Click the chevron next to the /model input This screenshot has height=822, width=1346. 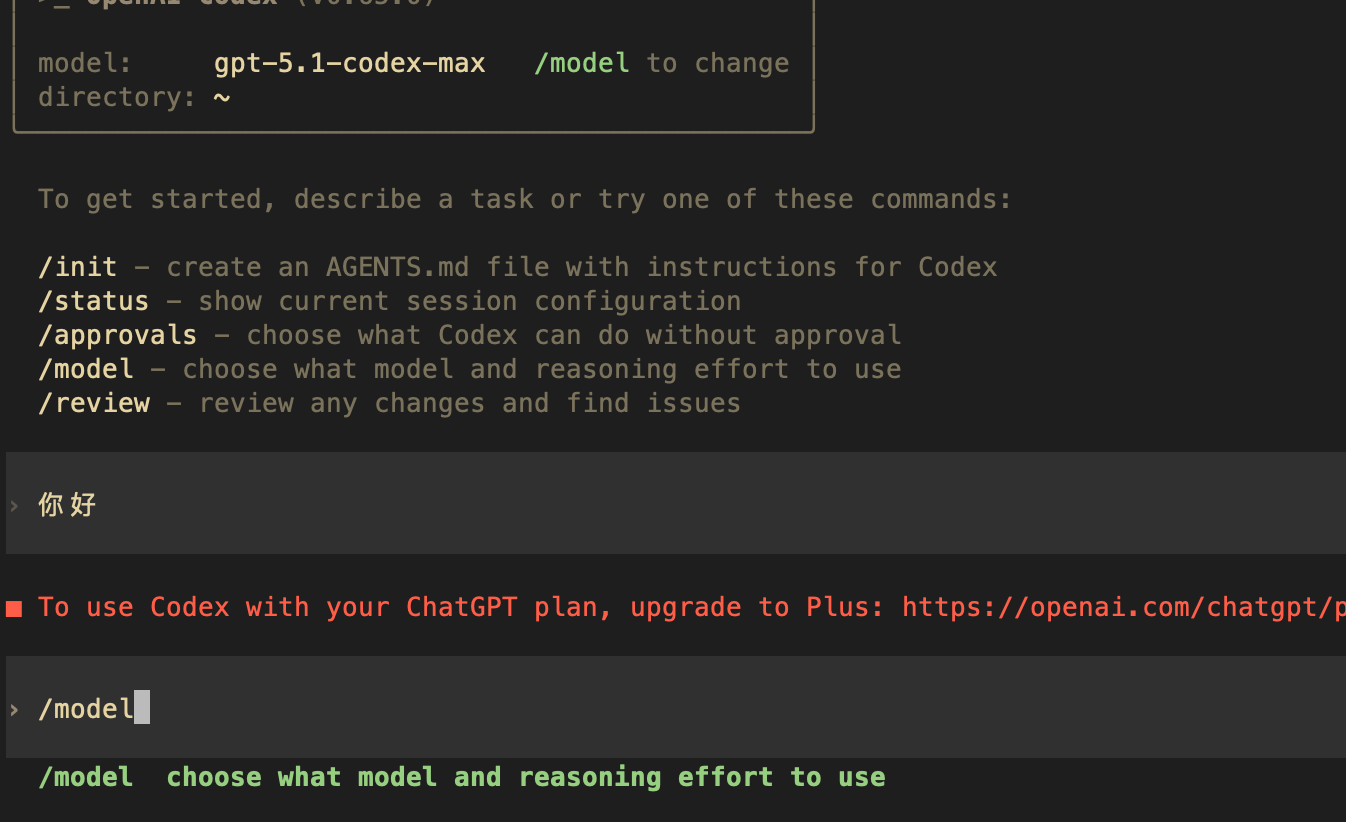(14, 709)
